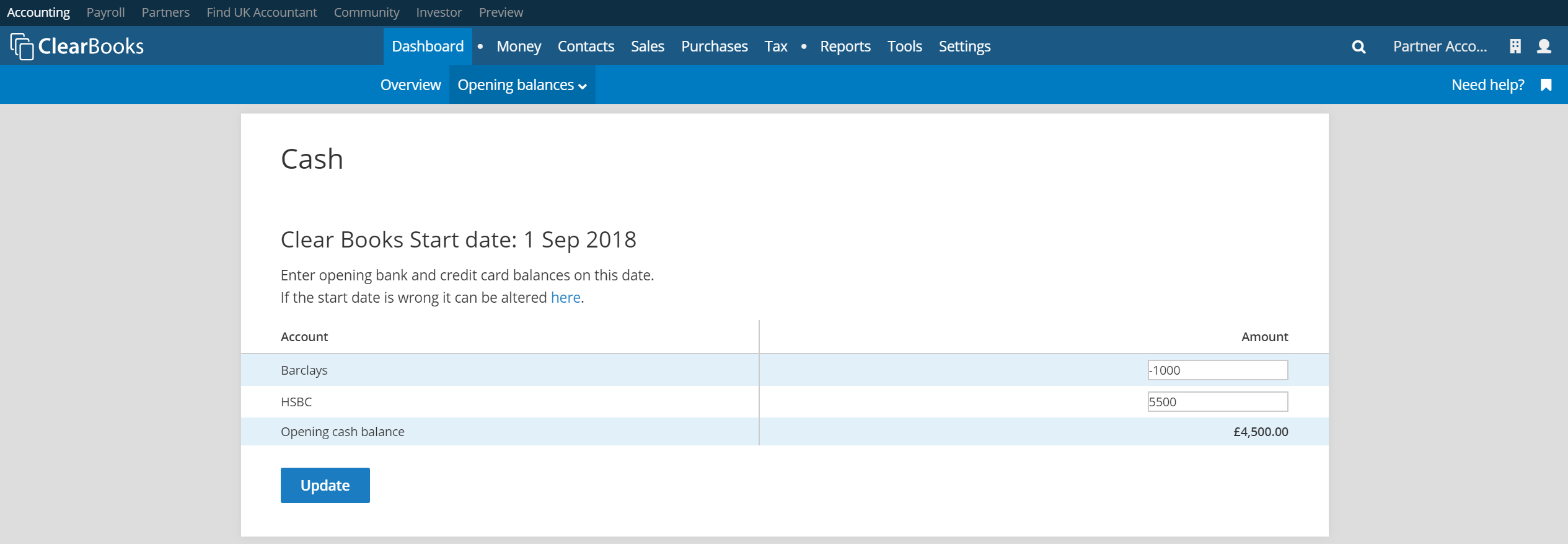
Task: Click the Accounting top link
Action: click(38, 12)
